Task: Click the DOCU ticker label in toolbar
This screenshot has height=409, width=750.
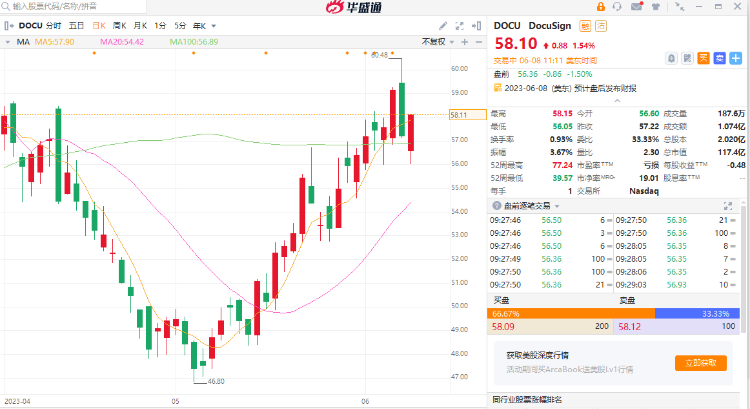Action: (x=31, y=26)
